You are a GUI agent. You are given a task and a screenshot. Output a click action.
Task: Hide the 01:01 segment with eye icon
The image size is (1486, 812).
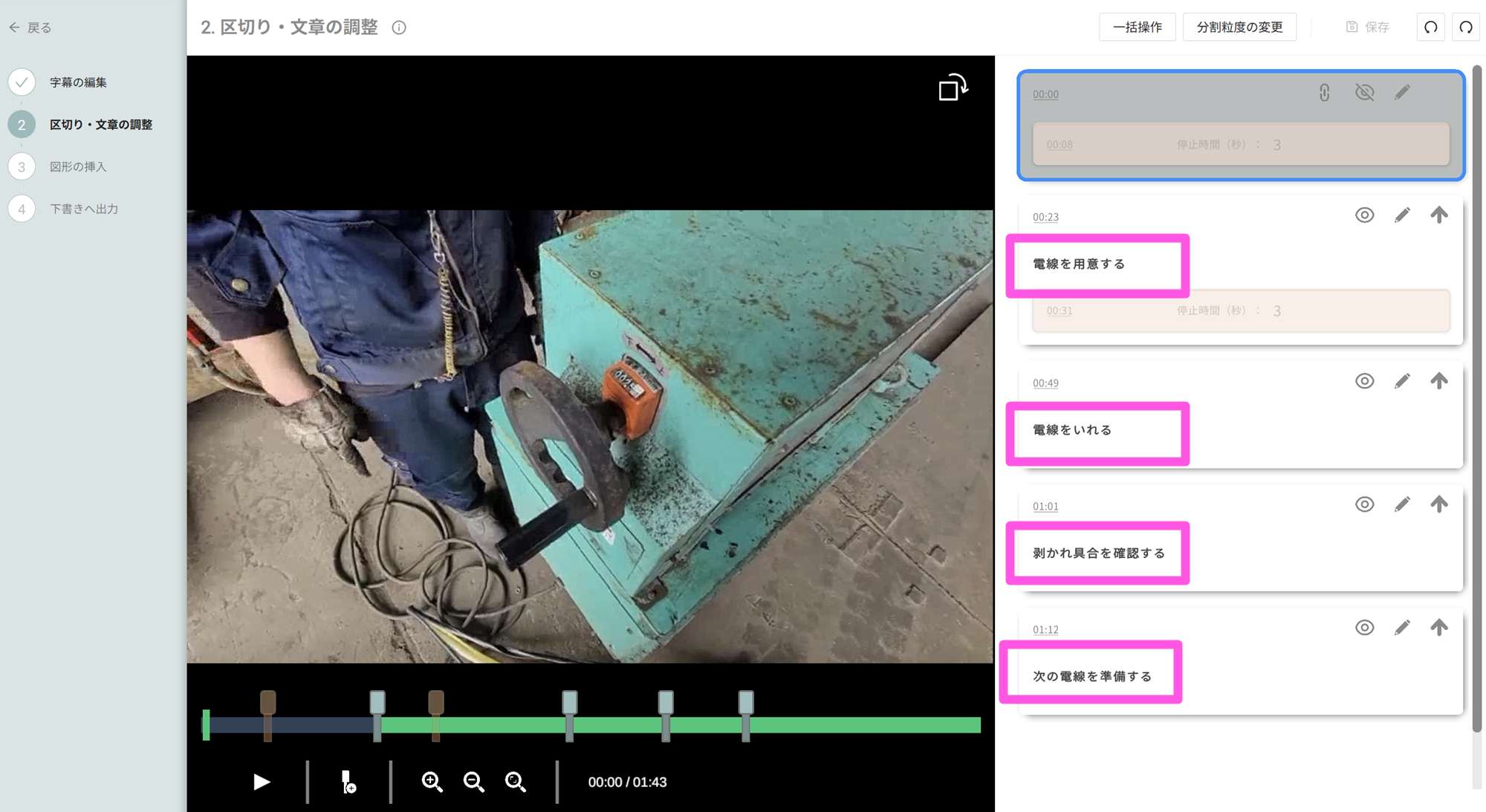coord(1364,504)
